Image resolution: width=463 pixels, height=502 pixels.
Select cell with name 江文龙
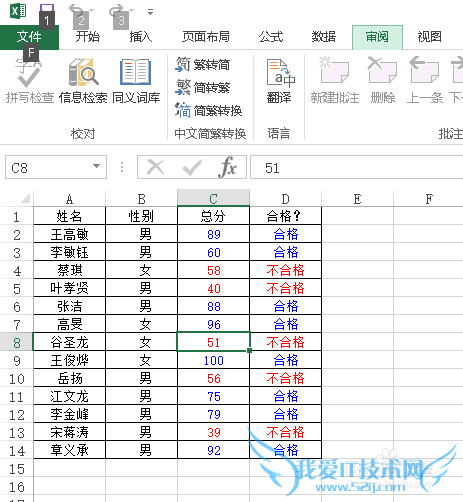pyautogui.click(x=69, y=396)
